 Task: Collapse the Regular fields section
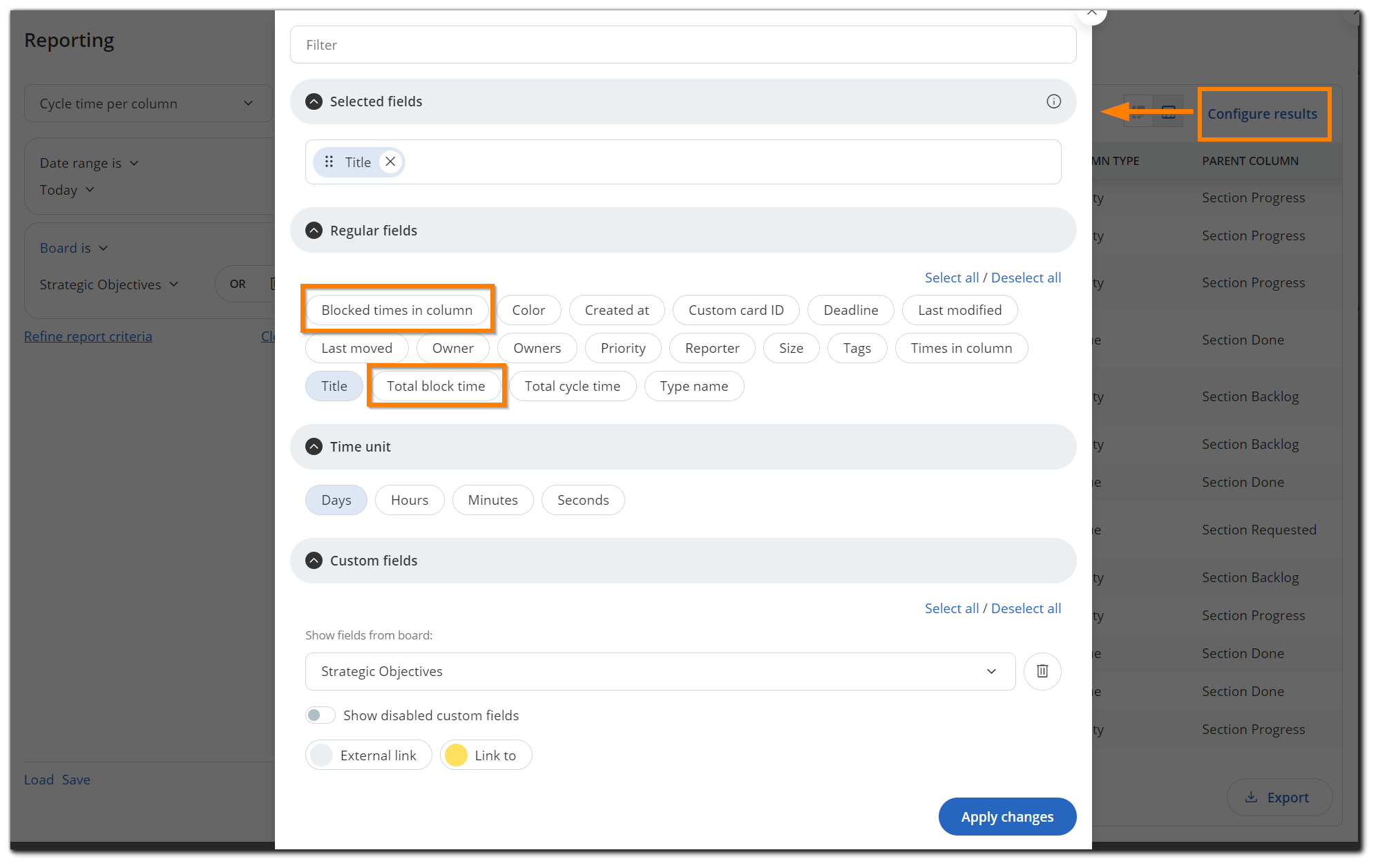click(x=314, y=231)
